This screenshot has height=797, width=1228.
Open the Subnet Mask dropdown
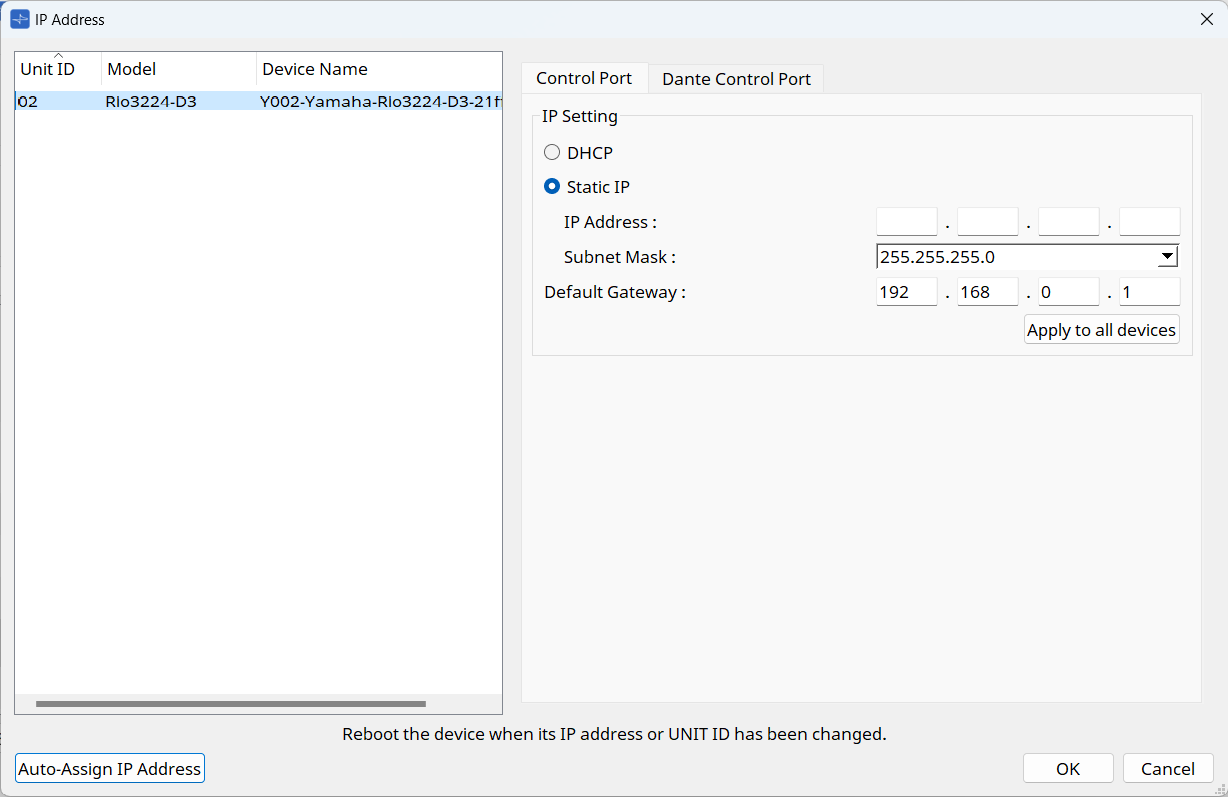point(1166,257)
